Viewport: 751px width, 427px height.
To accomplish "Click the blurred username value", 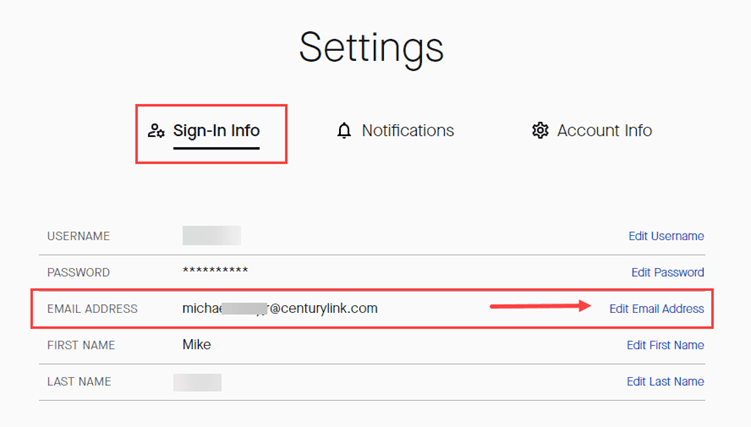I will pyautogui.click(x=211, y=236).
